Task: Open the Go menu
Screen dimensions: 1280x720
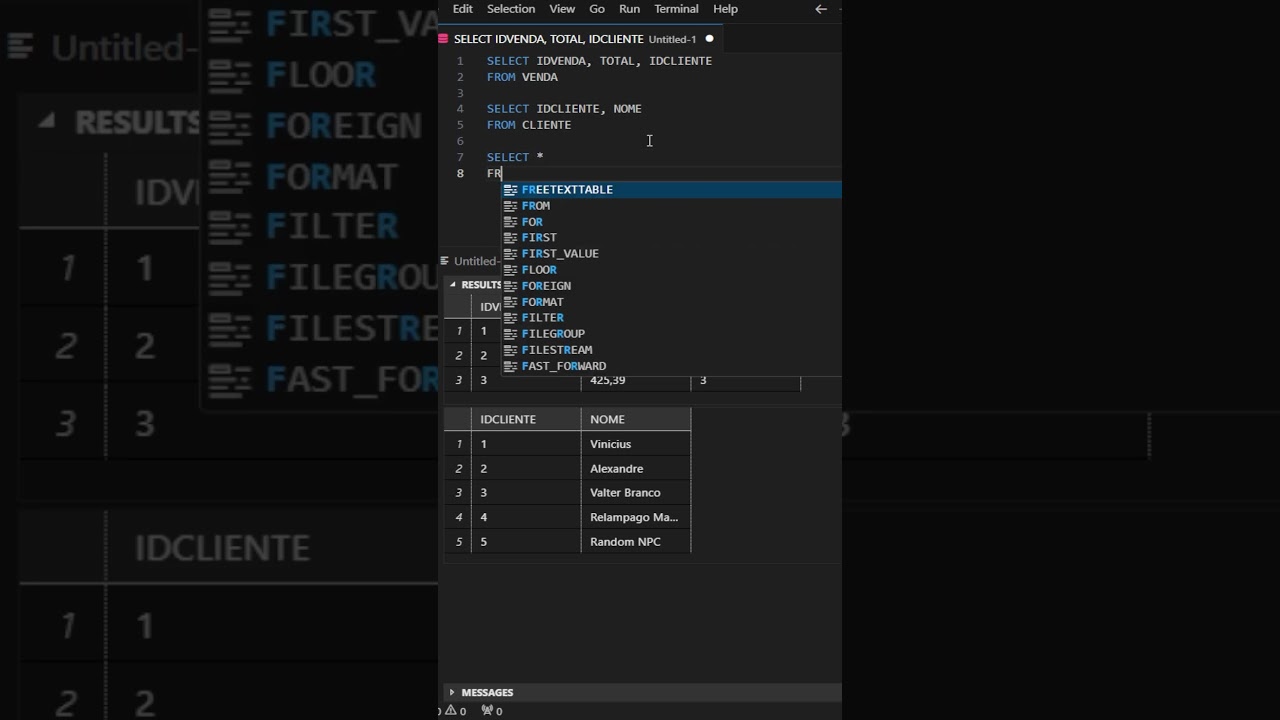Action: [x=597, y=9]
